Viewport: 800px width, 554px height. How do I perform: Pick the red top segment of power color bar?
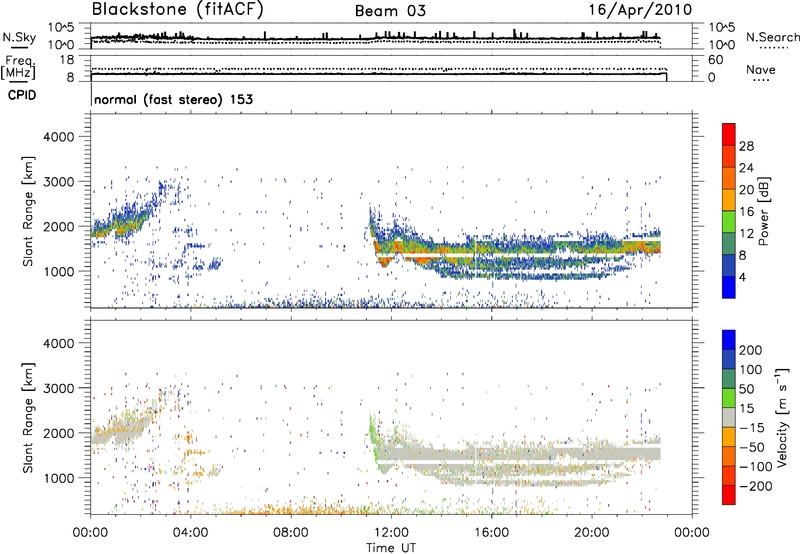(729, 134)
